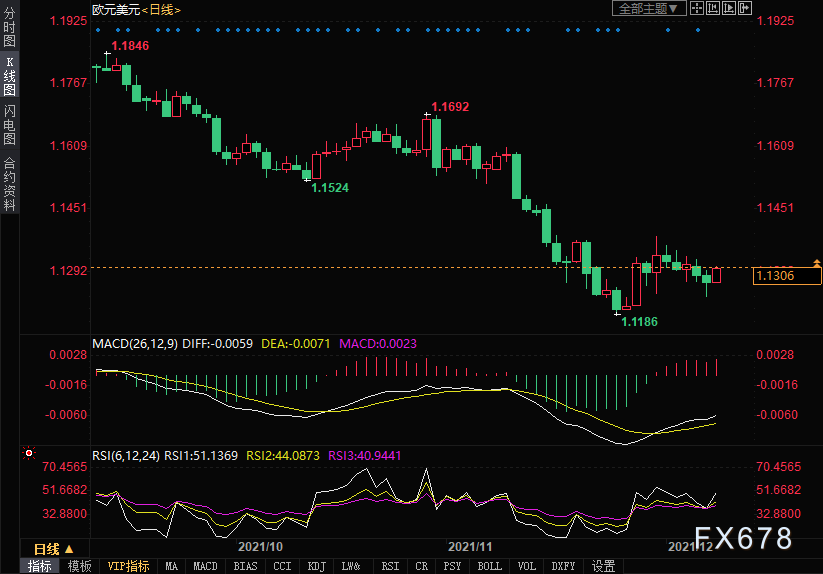Toggle the KDJ indicator in bottom bar
The image size is (823, 574).
point(316,566)
